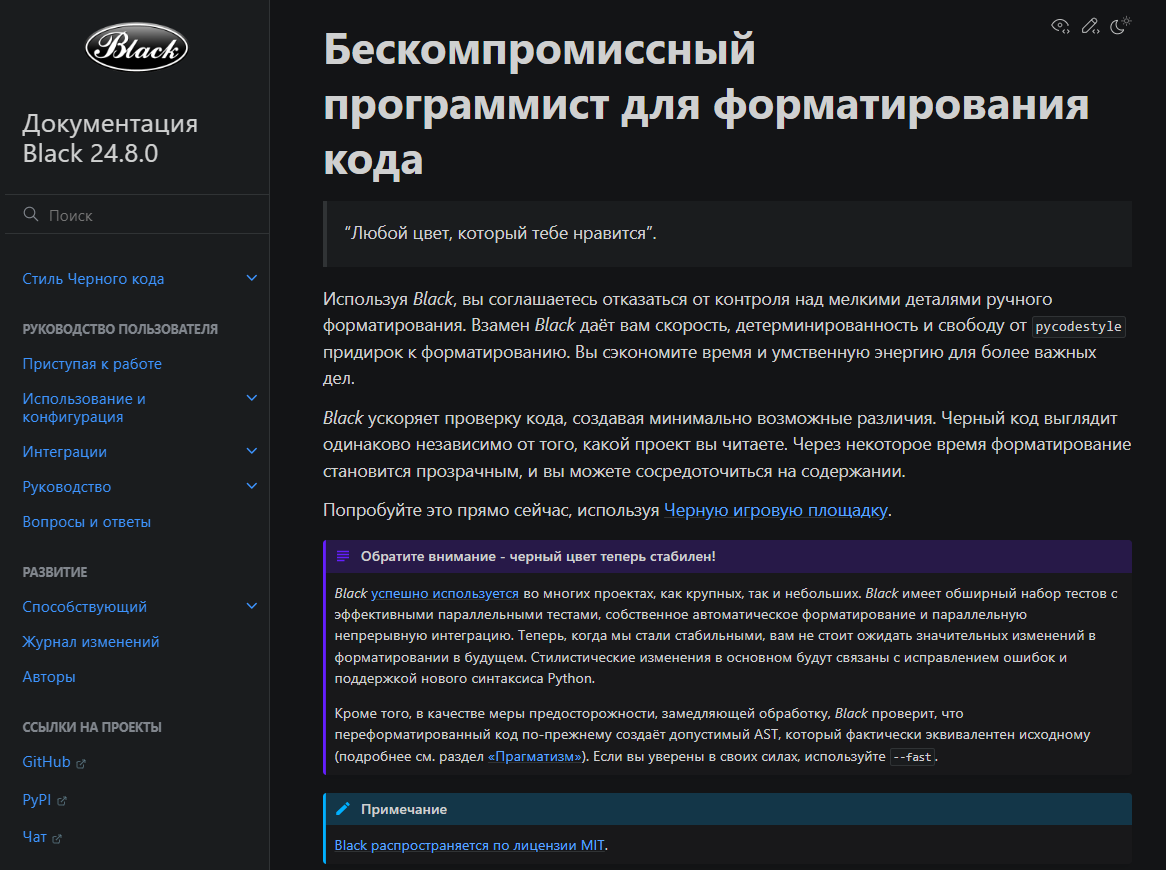Click the pycodestyle inline code
The height and width of the screenshot is (870, 1166).
click(1078, 326)
